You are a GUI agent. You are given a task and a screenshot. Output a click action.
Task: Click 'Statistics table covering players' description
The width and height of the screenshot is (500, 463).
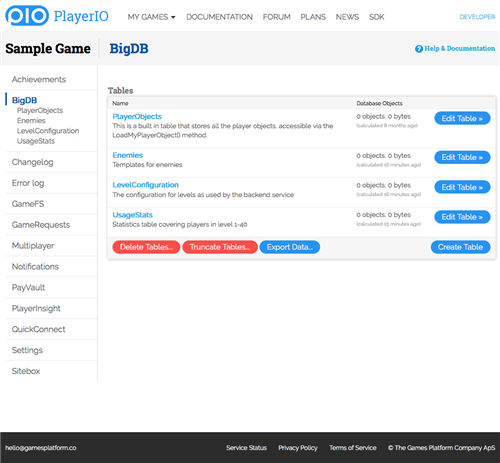click(180, 224)
